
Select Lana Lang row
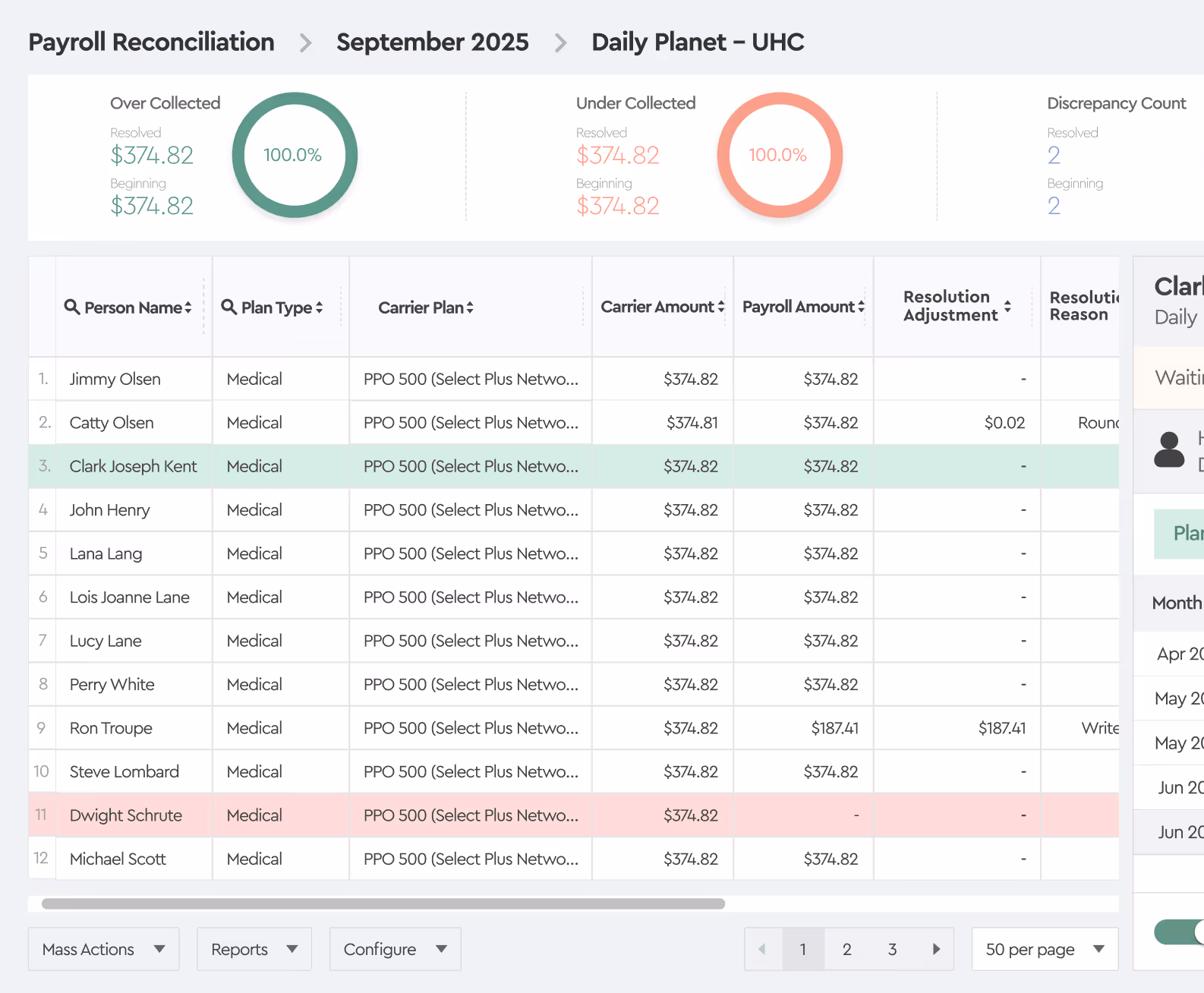[x=574, y=553]
